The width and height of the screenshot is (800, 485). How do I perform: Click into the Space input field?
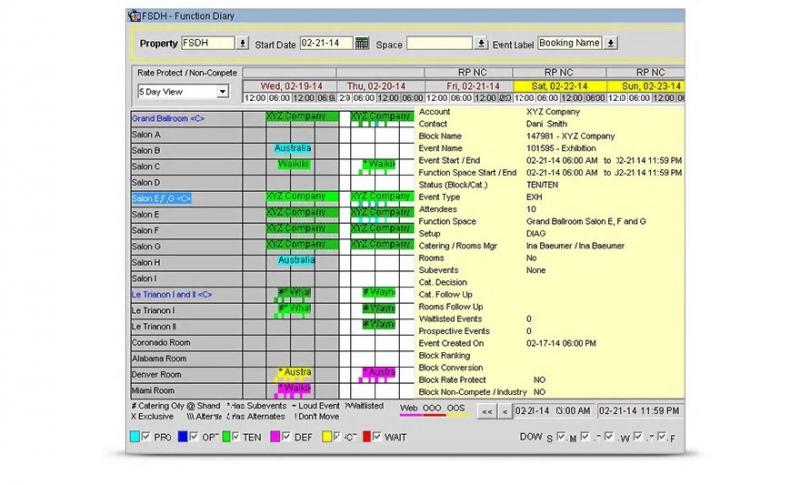439,44
